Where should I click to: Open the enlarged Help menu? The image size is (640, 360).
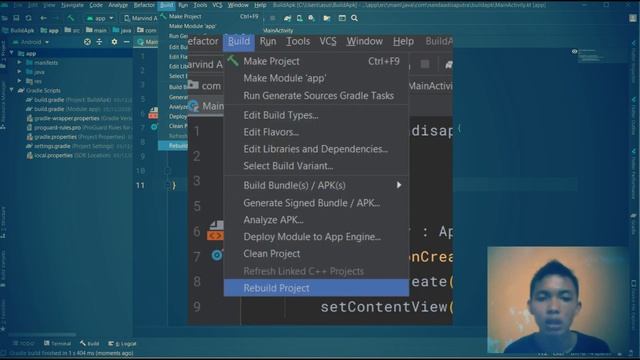click(403, 42)
